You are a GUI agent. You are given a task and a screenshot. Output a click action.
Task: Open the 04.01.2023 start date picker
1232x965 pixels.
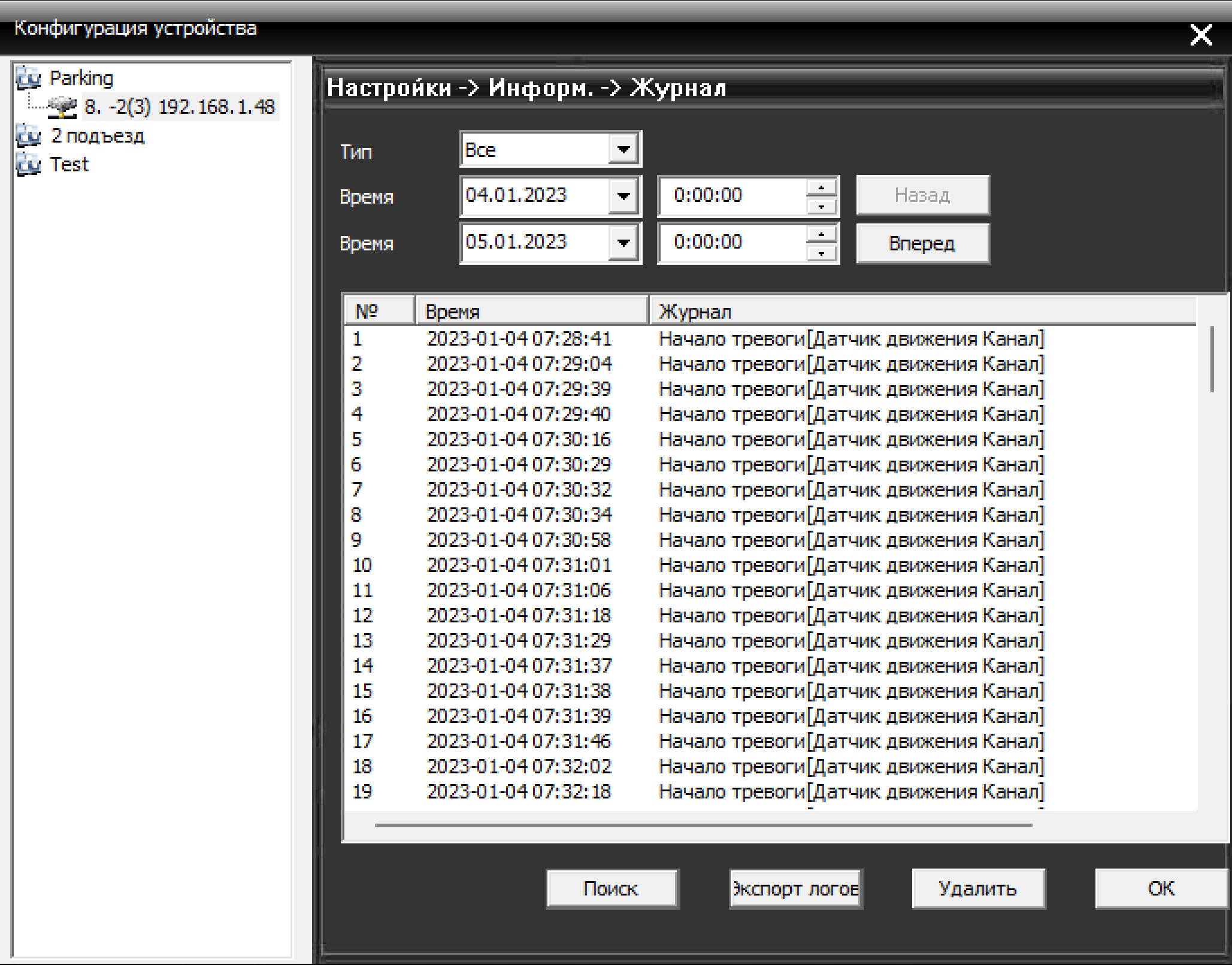623,196
